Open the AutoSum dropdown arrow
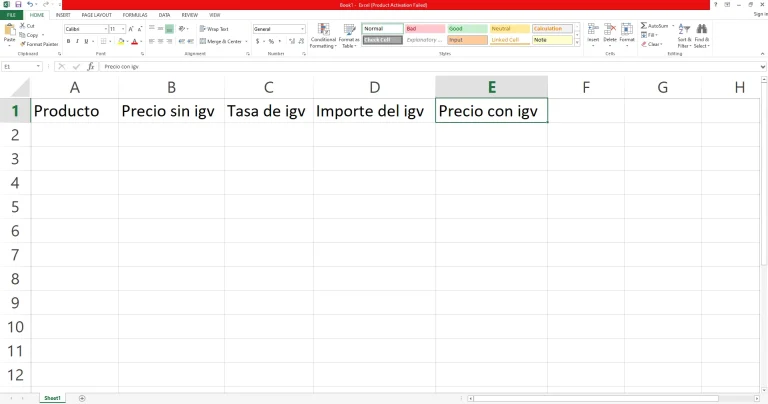The image size is (768, 404). [x=673, y=25]
